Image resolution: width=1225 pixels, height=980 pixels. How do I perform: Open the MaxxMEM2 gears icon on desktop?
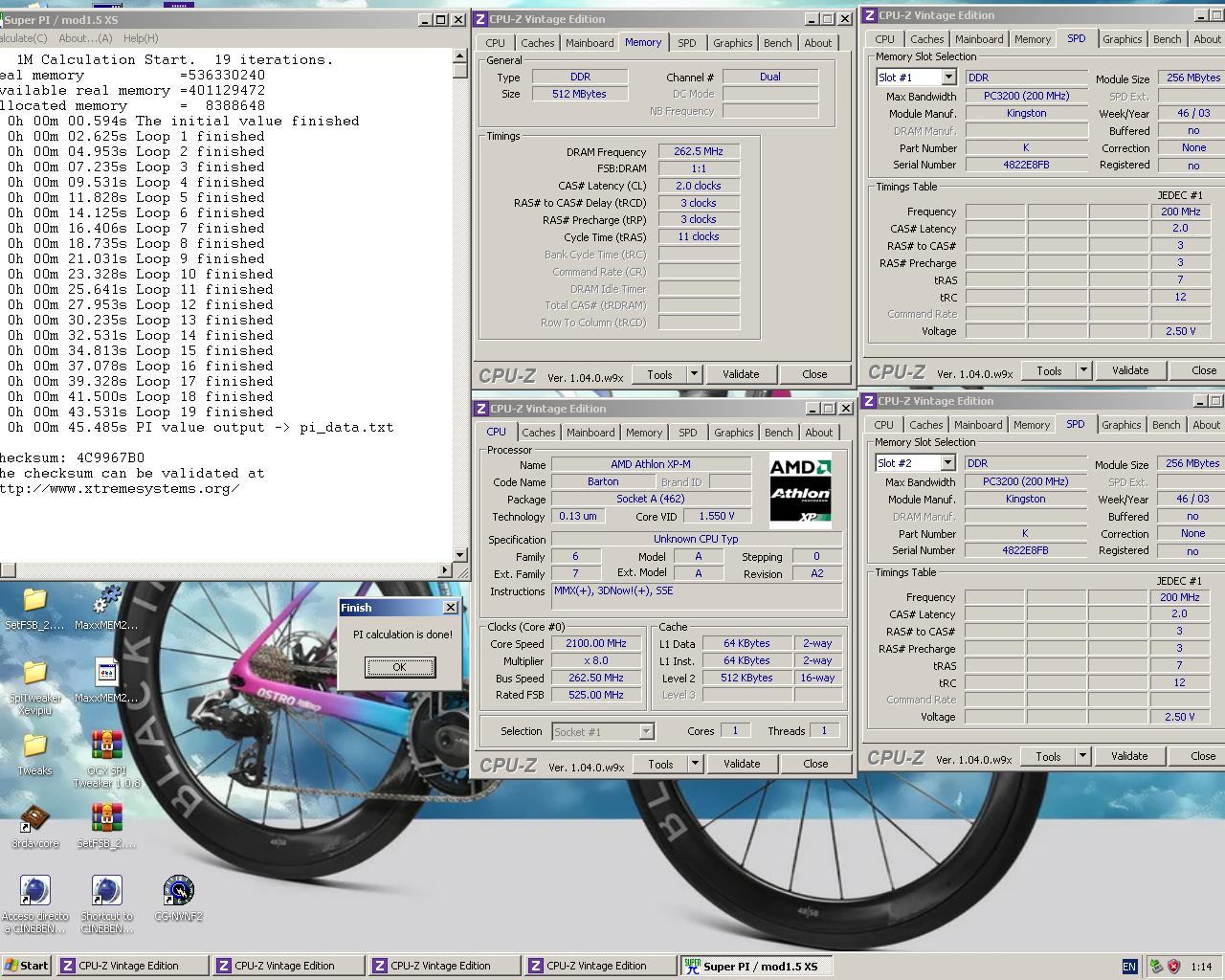pyautogui.click(x=106, y=600)
